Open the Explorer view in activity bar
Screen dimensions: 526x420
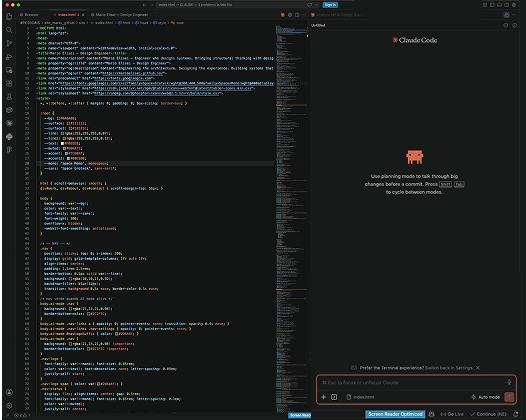click(9, 16)
